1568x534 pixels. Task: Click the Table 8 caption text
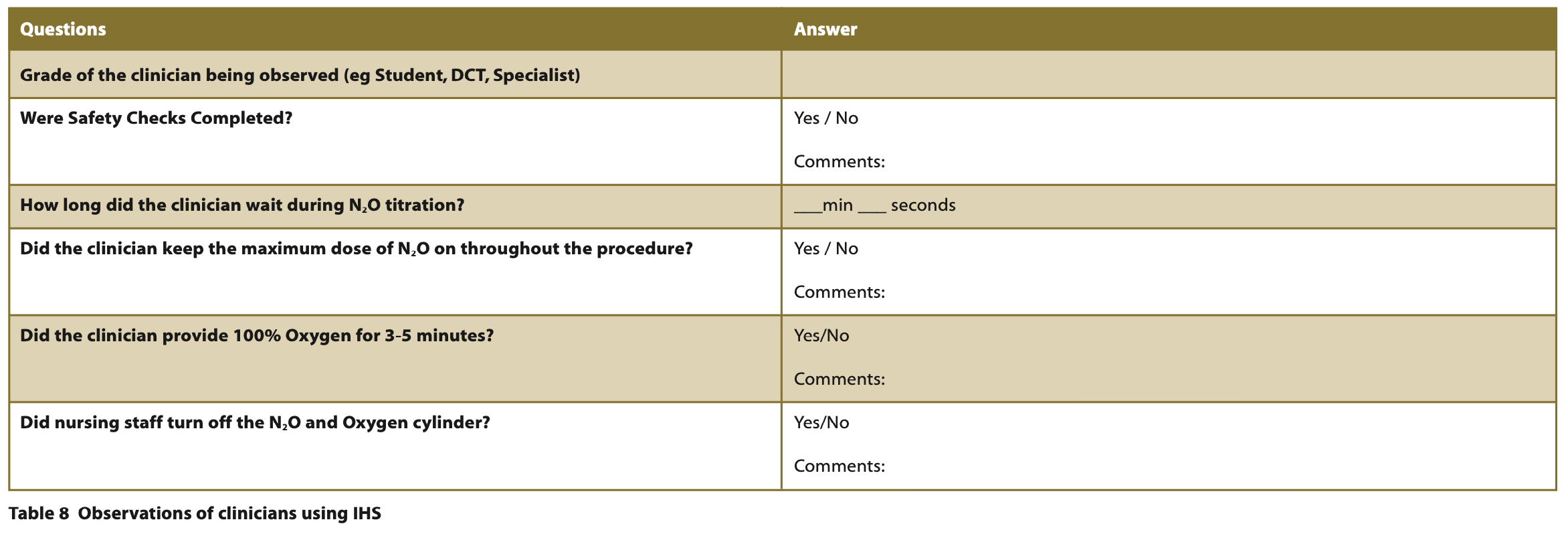click(194, 513)
